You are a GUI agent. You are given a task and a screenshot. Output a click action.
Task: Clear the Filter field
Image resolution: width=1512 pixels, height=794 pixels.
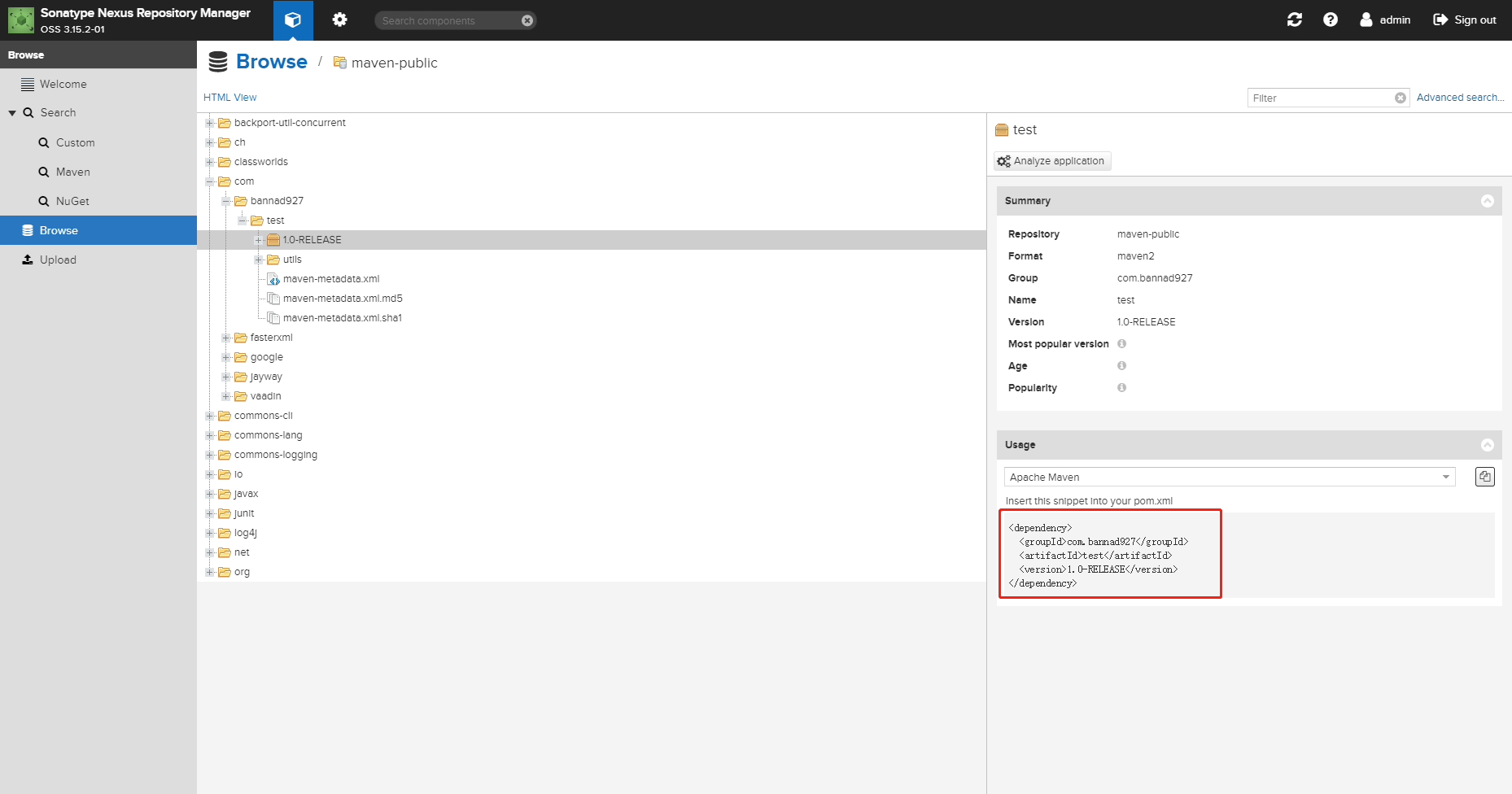pos(1401,98)
